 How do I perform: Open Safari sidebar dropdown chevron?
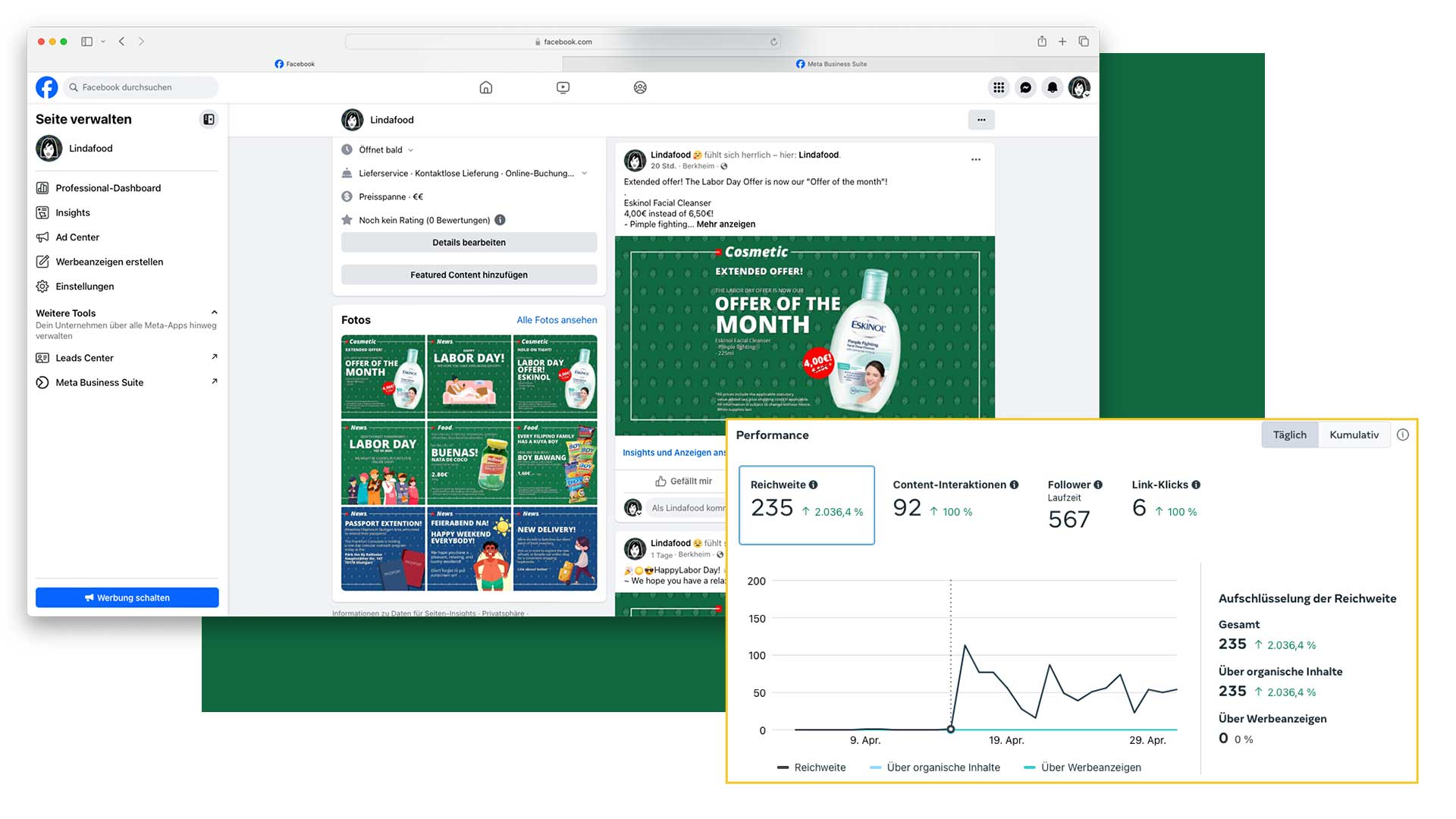pyautogui.click(x=103, y=42)
